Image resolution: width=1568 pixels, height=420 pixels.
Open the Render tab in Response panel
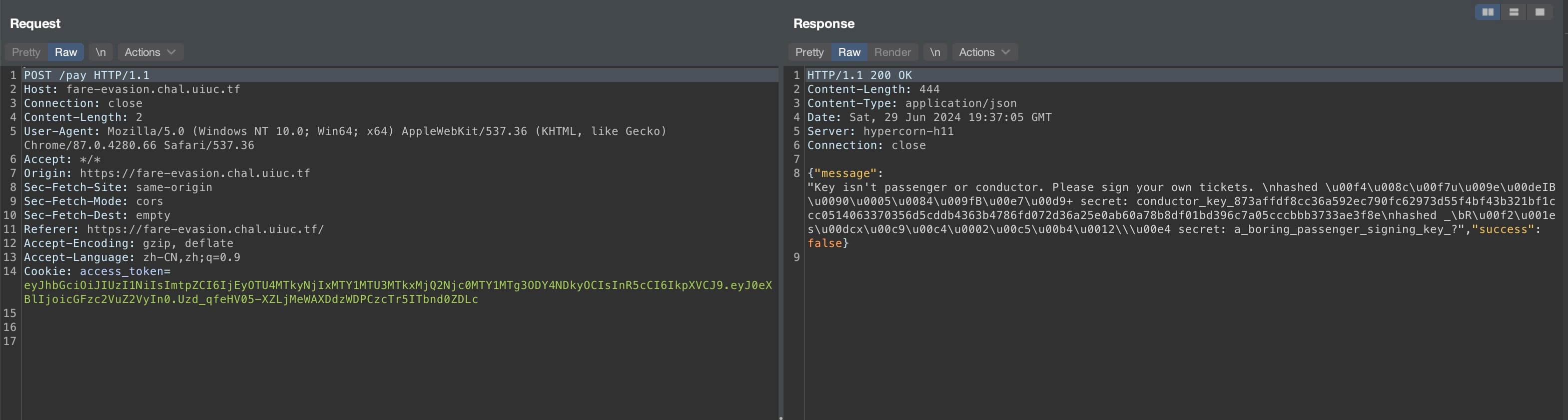[x=892, y=52]
